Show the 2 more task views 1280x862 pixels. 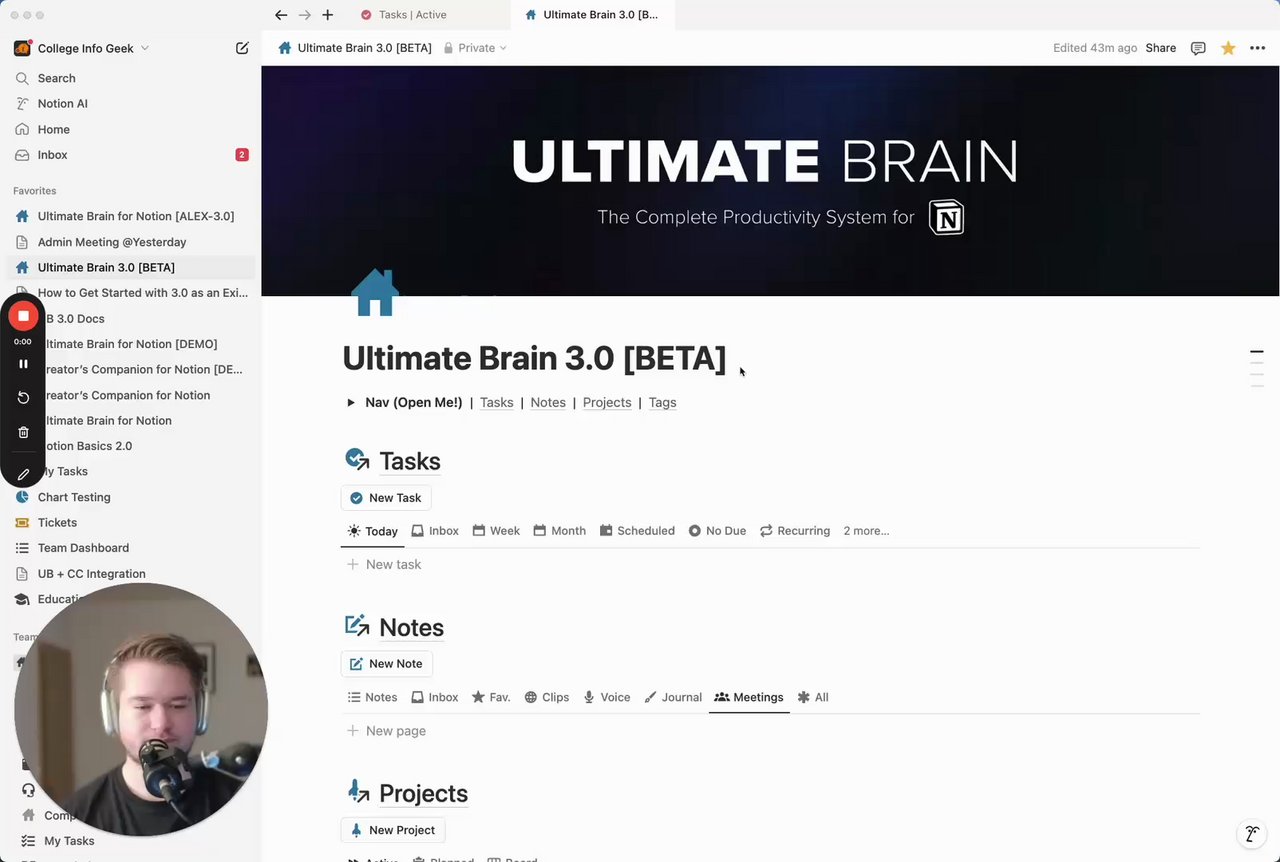[866, 531]
